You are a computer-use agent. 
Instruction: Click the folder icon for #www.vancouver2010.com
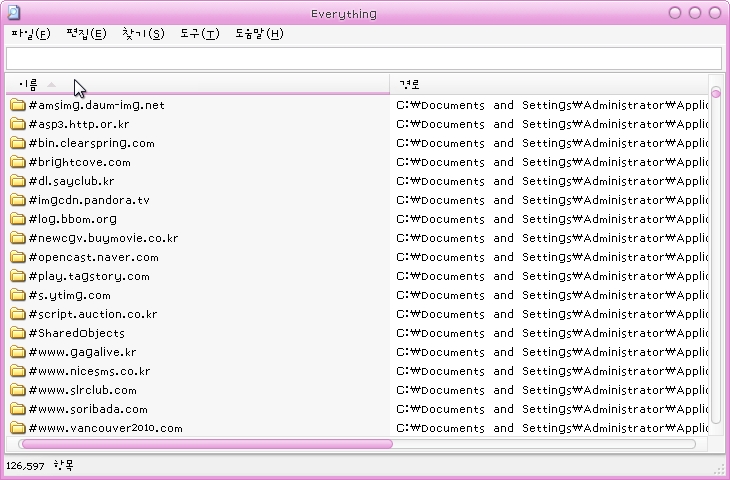[18, 428]
